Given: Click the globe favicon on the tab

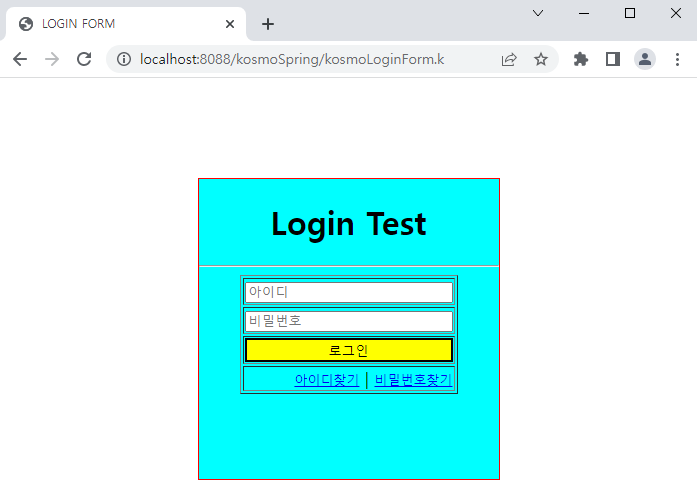Looking at the screenshot, I should pos(26,24).
